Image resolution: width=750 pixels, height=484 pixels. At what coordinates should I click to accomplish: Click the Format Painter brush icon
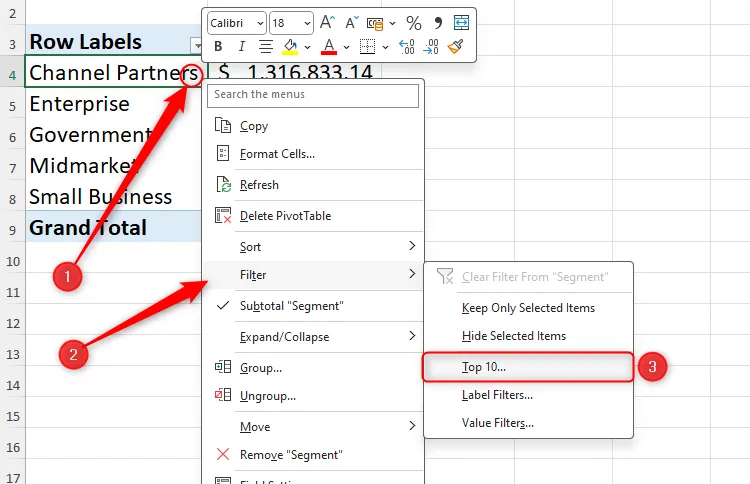click(x=455, y=46)
